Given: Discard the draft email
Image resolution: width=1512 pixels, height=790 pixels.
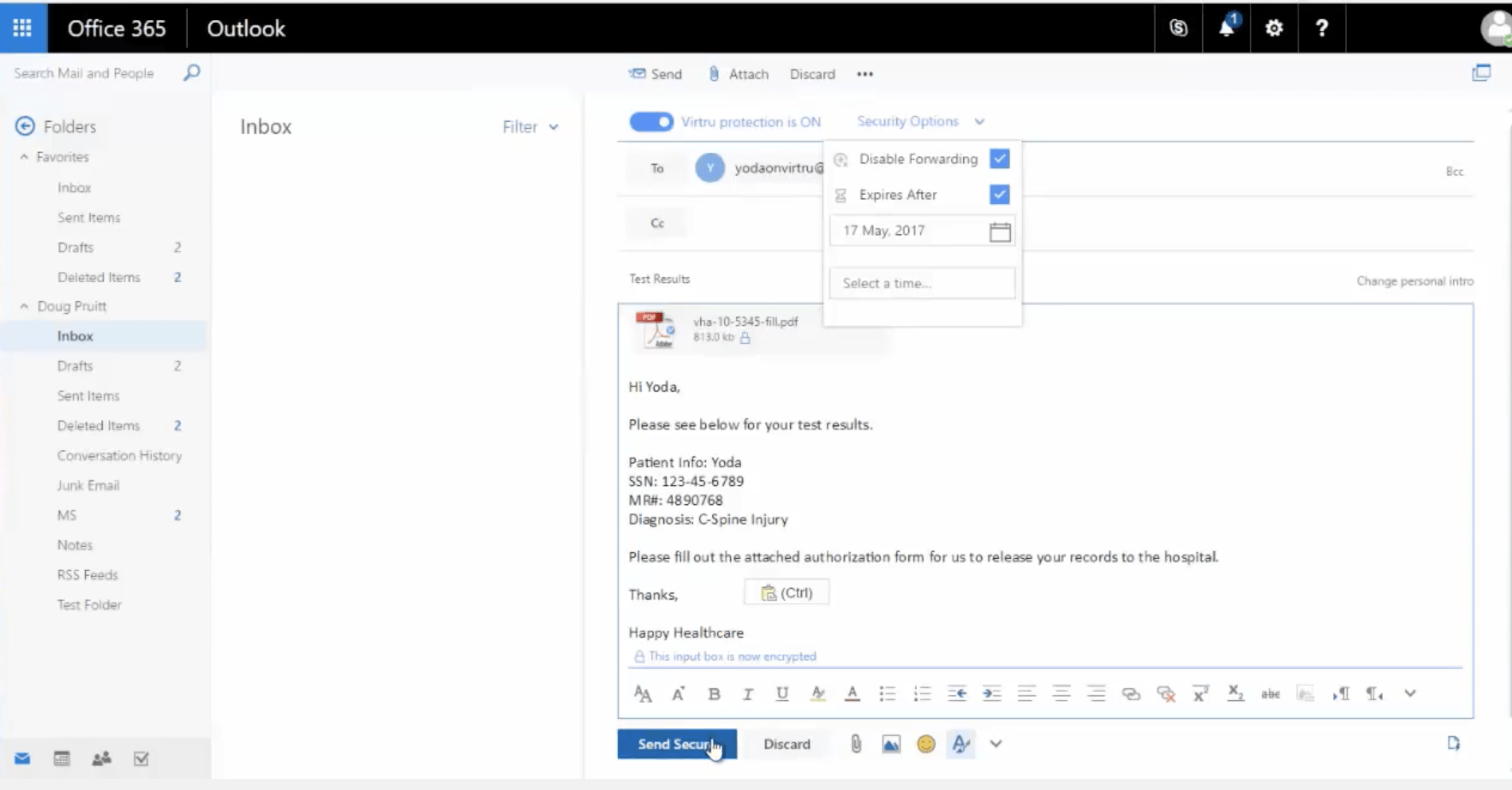Looking at the screenshot, I should pyautogui.click(x=786, y=744).
